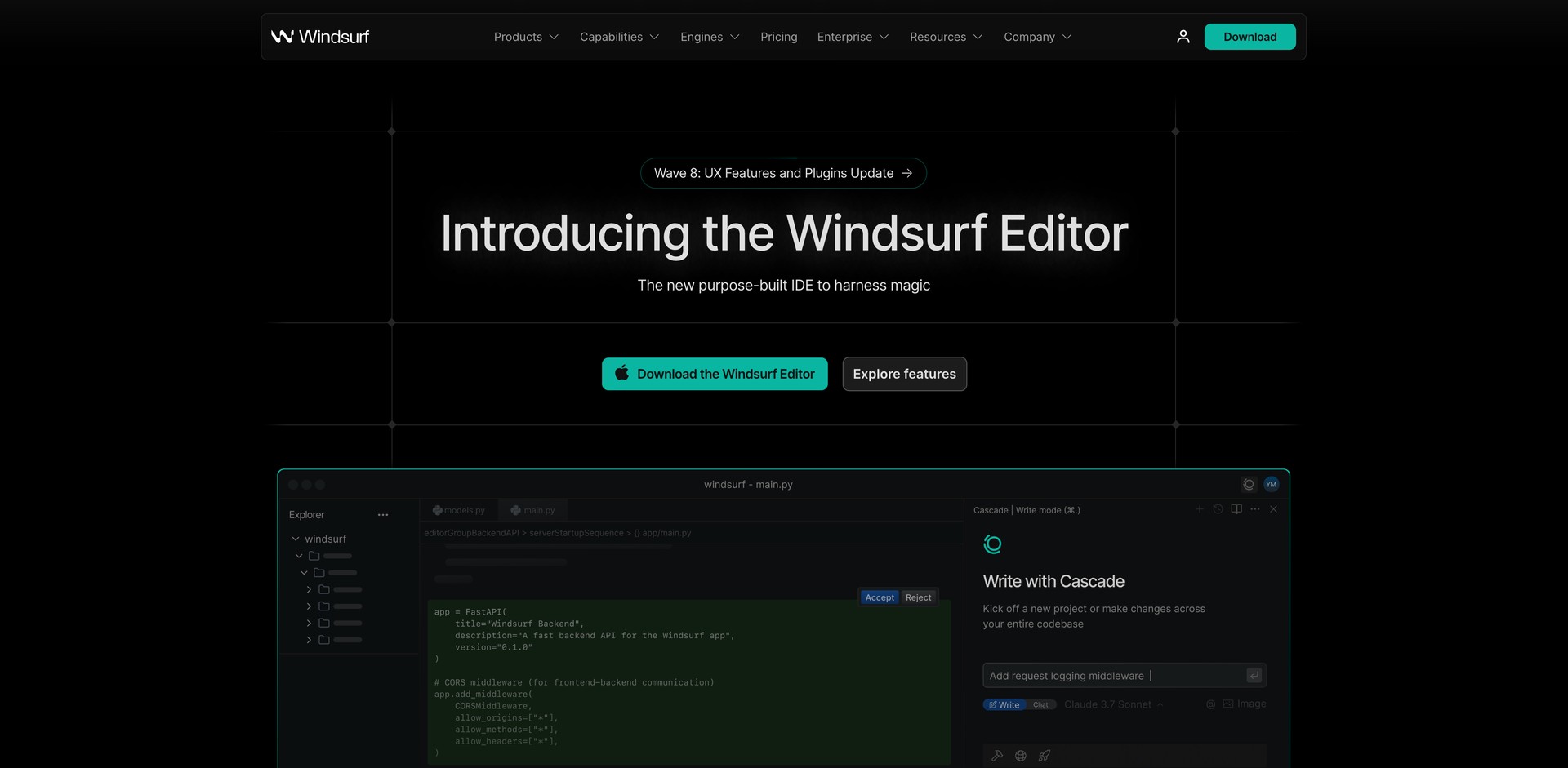Expand the Enterprise dropdown

coord(853,37)
